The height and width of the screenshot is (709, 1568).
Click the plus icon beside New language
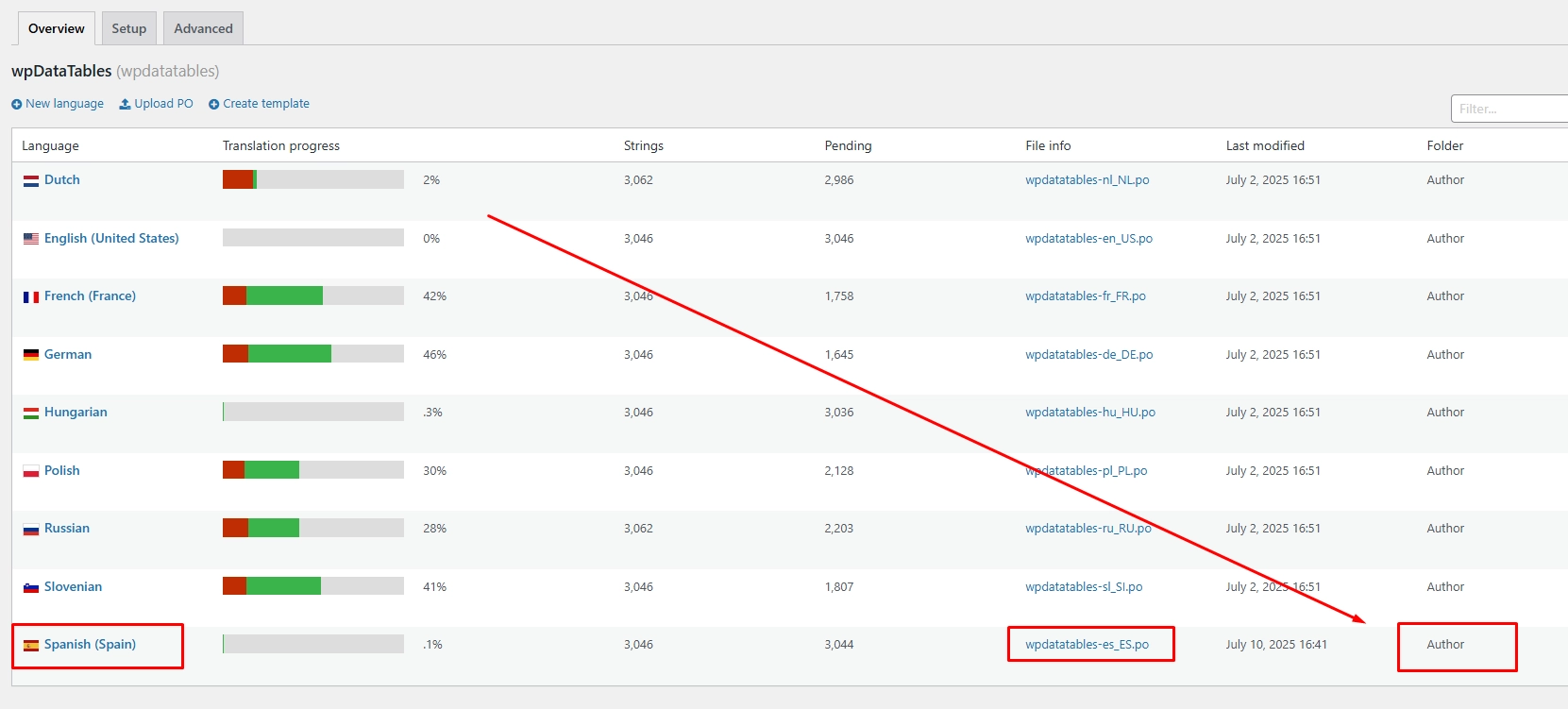coord(16,105)
